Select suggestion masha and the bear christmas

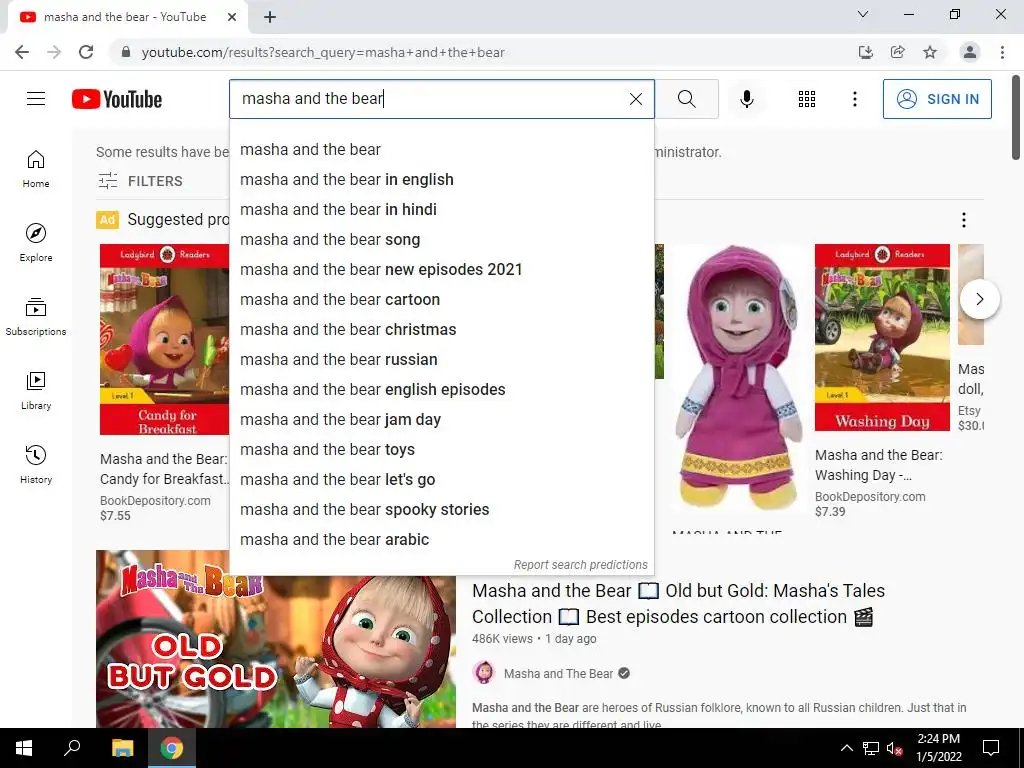(441, 330)
